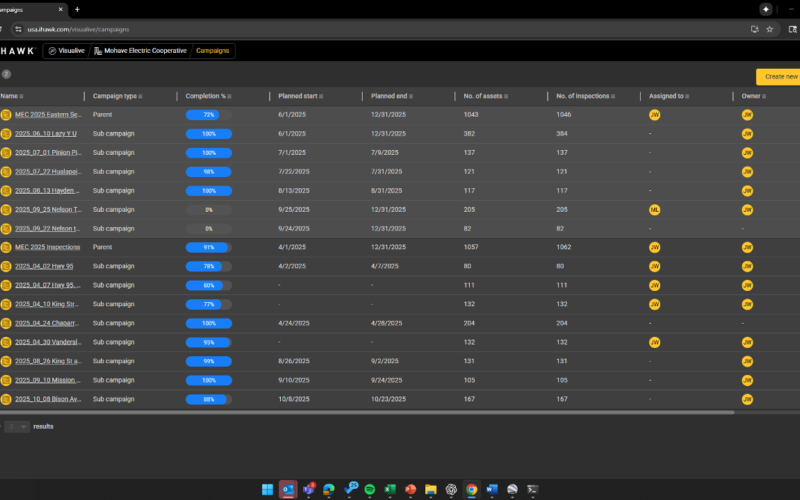The image size is (800, 500).
Task: Open the Visualive breadcrumb selector
Action: [x=67, y=50]
